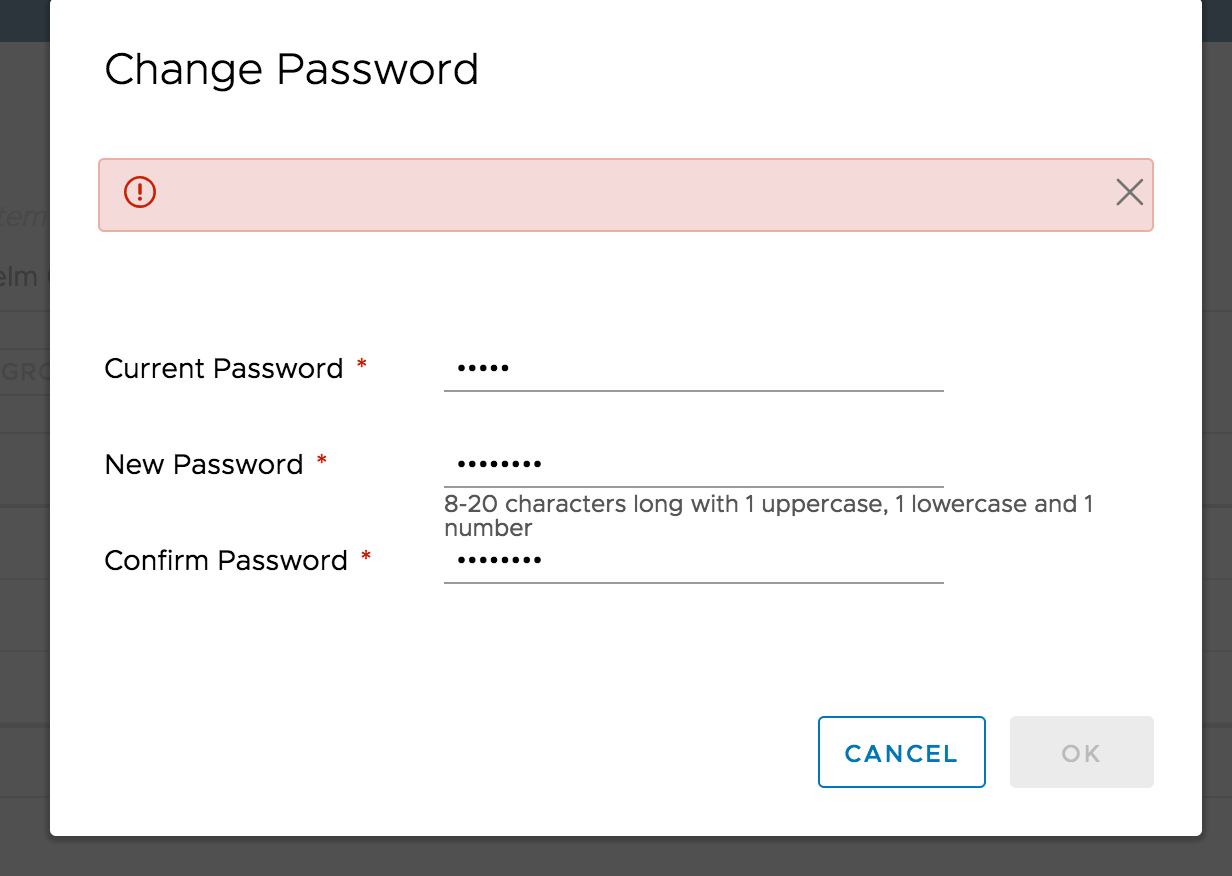Click the Current Password field label
This screenshot has width=1232, height=876.
[x=223, y=368]
